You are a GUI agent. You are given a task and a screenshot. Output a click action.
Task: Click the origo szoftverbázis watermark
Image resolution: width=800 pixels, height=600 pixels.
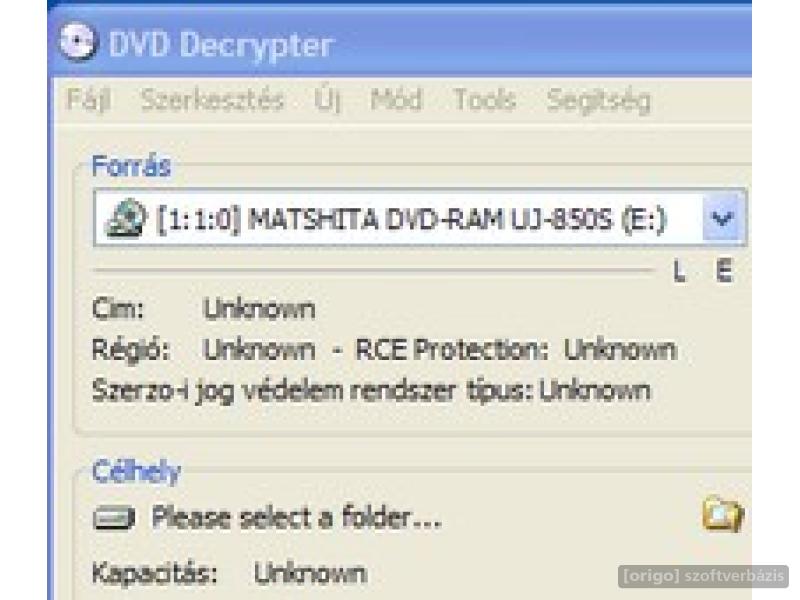coord(704,576)
